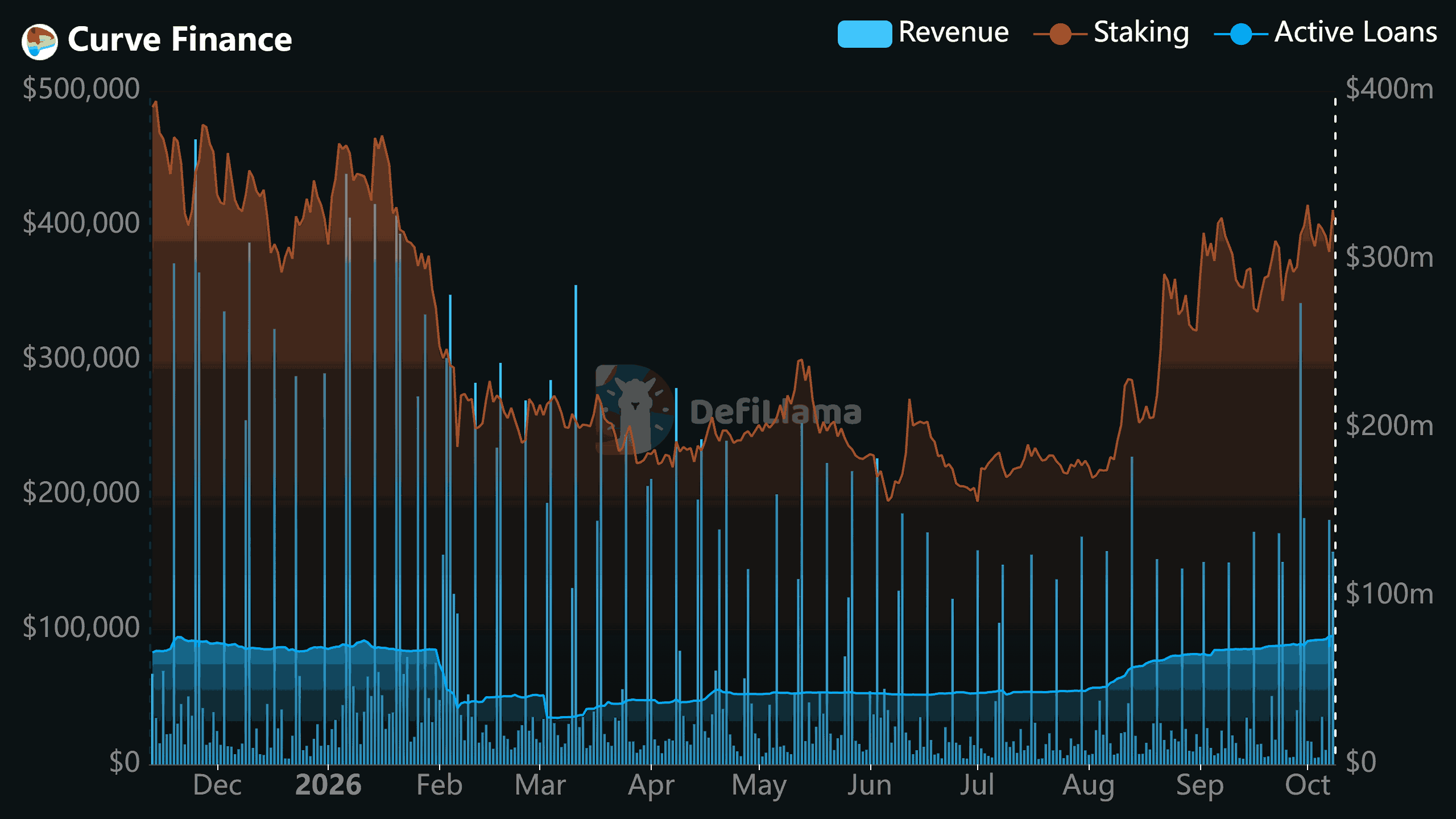Click the Feb x-axis label
The height and width of the screenshot is (819, 1456).
click(439, 785)
